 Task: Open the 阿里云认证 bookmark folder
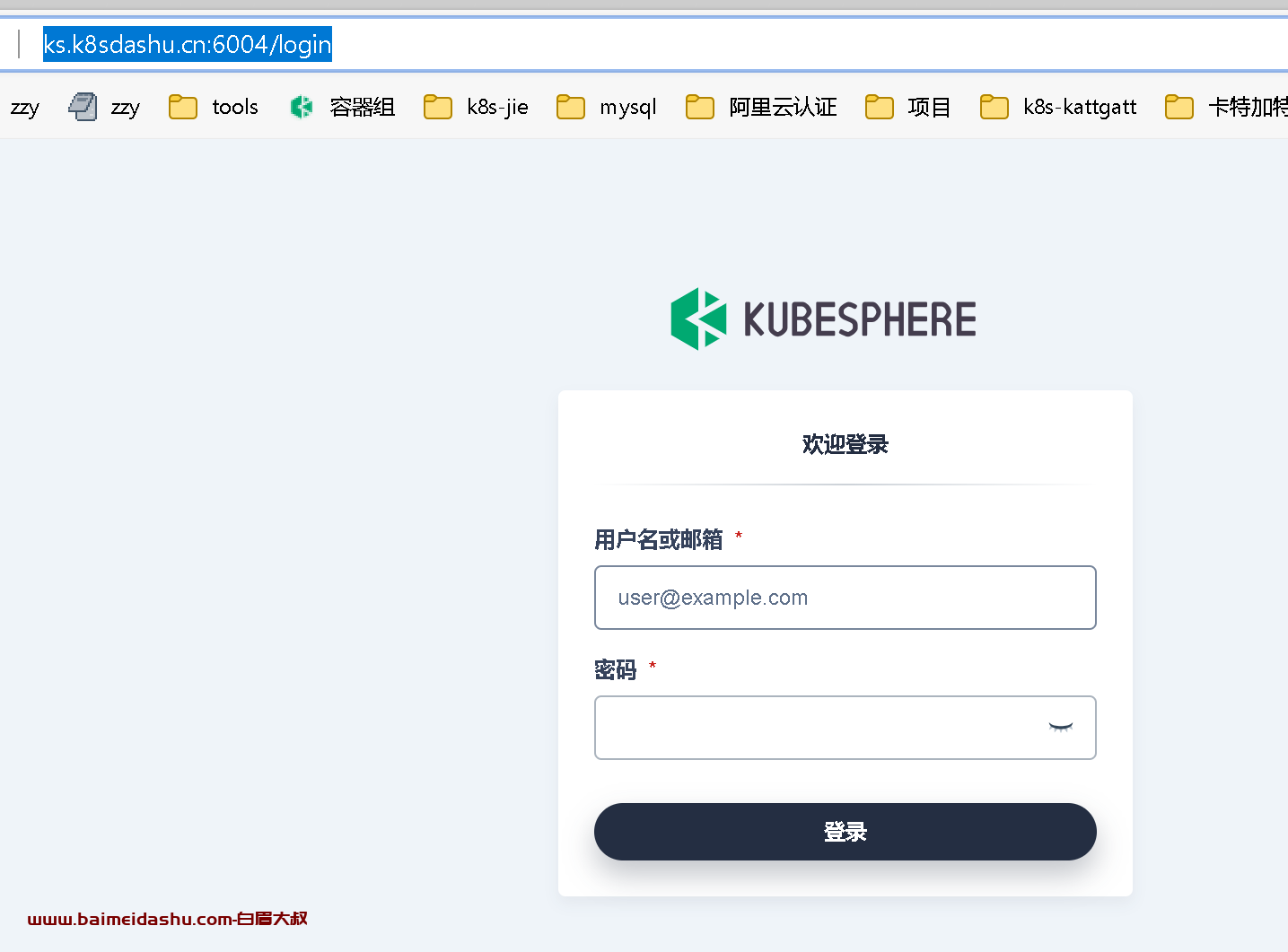tap(761, 108)
